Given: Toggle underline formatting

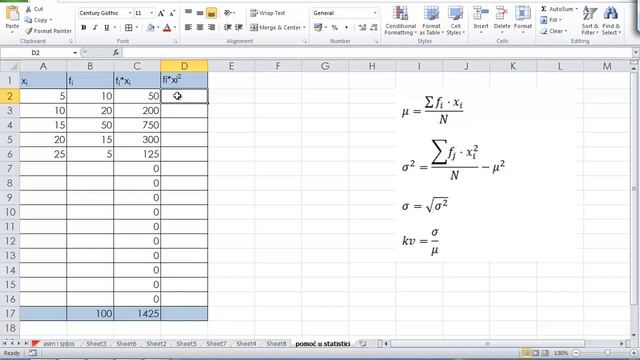Looking at the screenshot, I should tap(107, 27).
